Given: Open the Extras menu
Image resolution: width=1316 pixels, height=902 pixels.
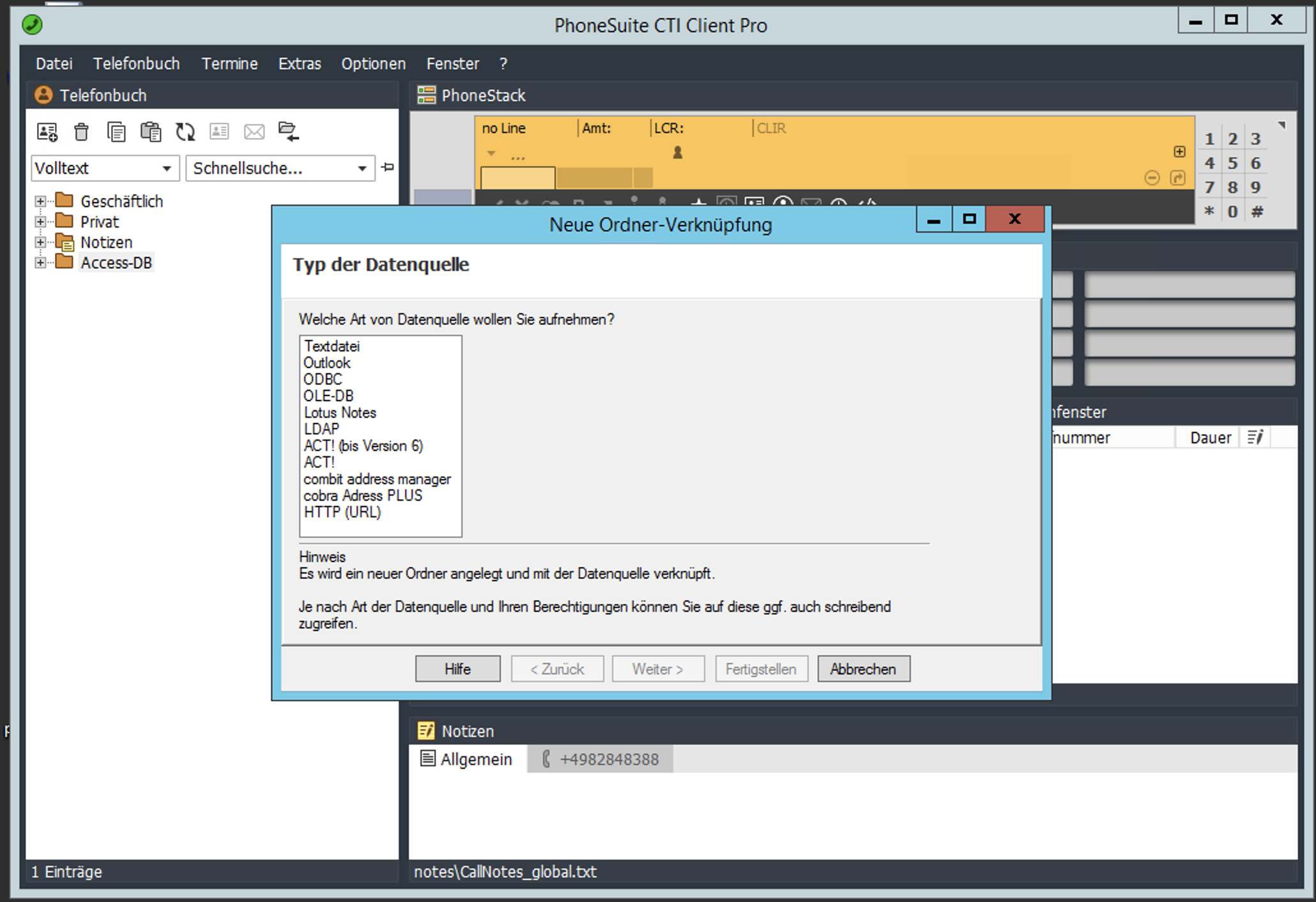Looking at the screenshot, I should pyautogui.click(x=300, y=64).
